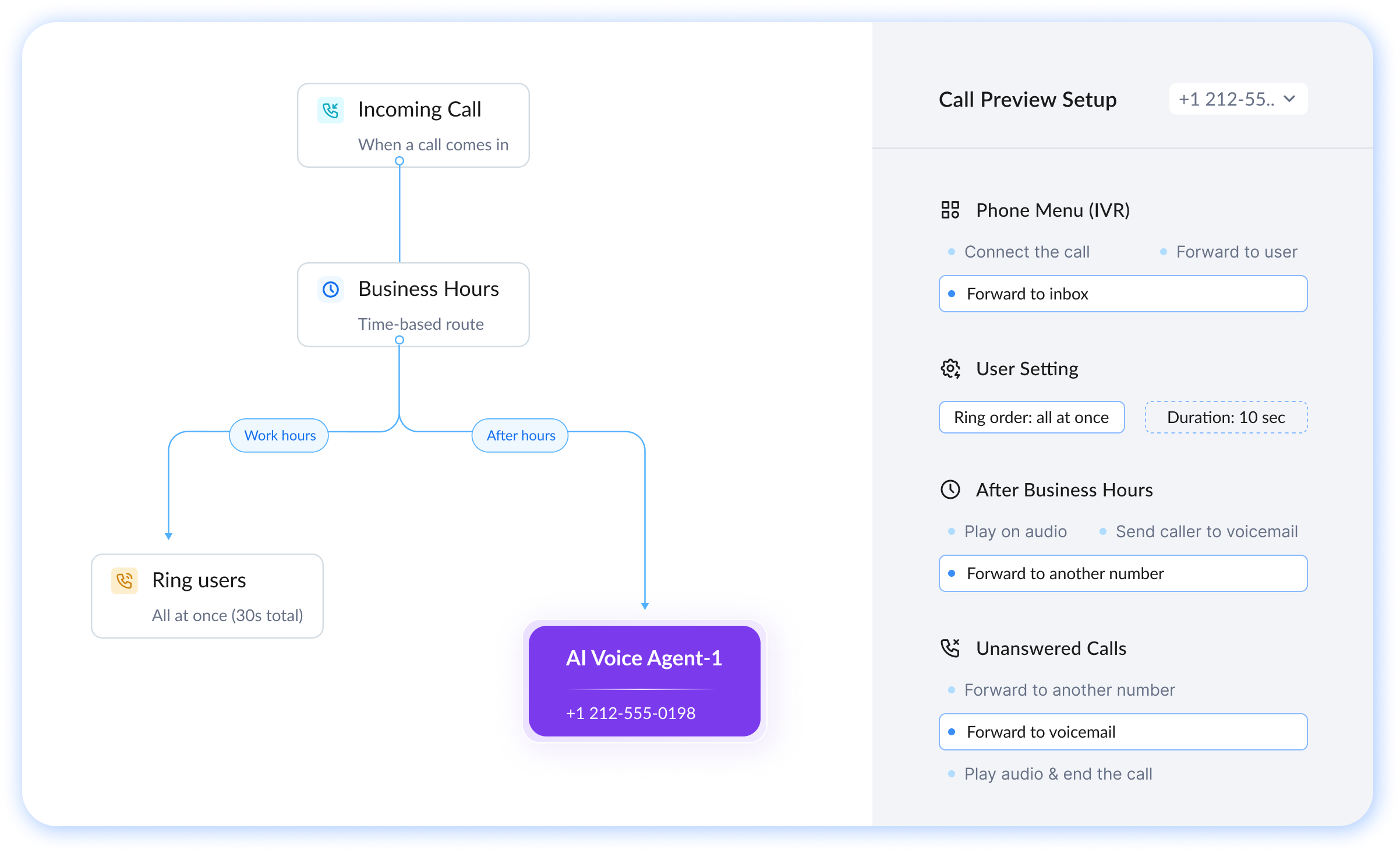Click the AI Voice Agent-1 node
1400x853 pixels.
(x=644, y=681)
